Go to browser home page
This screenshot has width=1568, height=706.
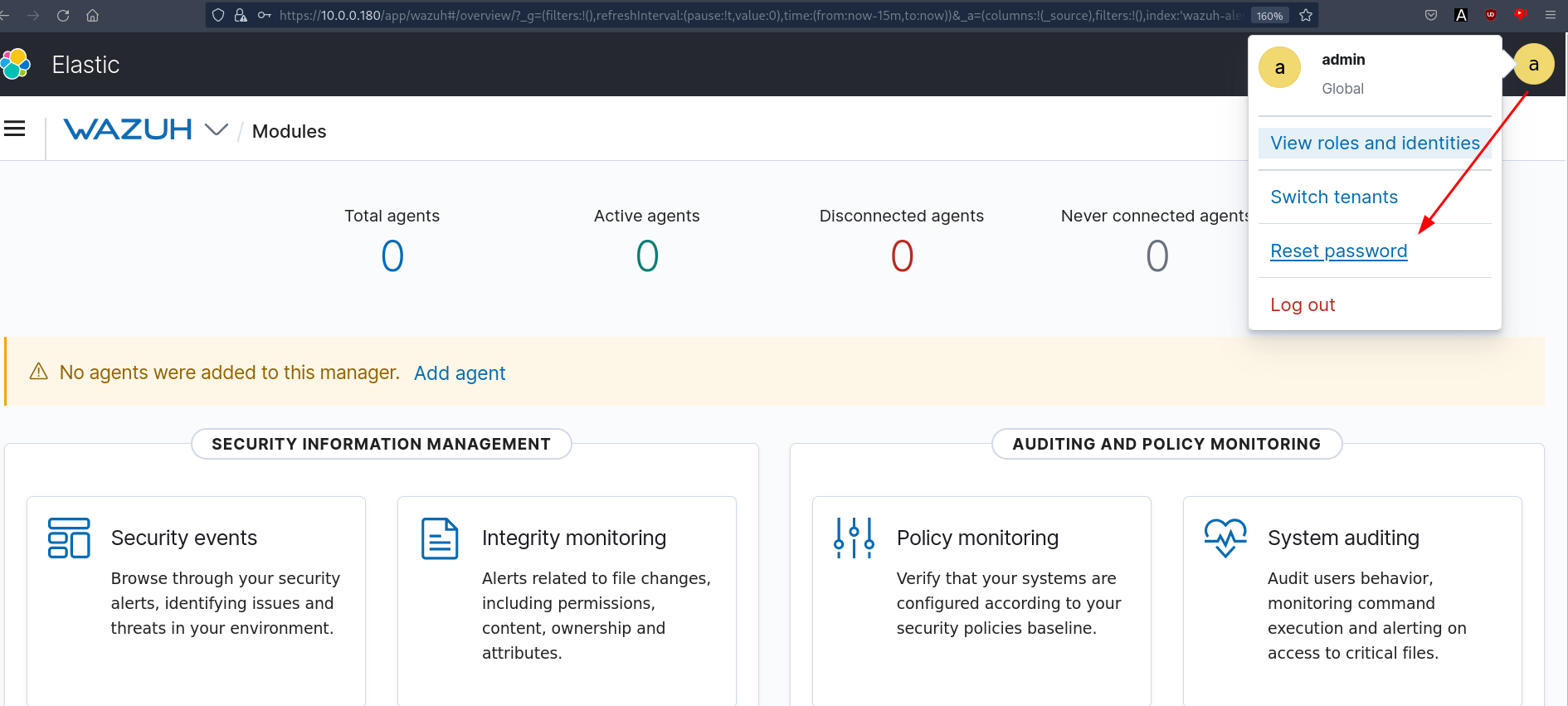tap(93, 15)
